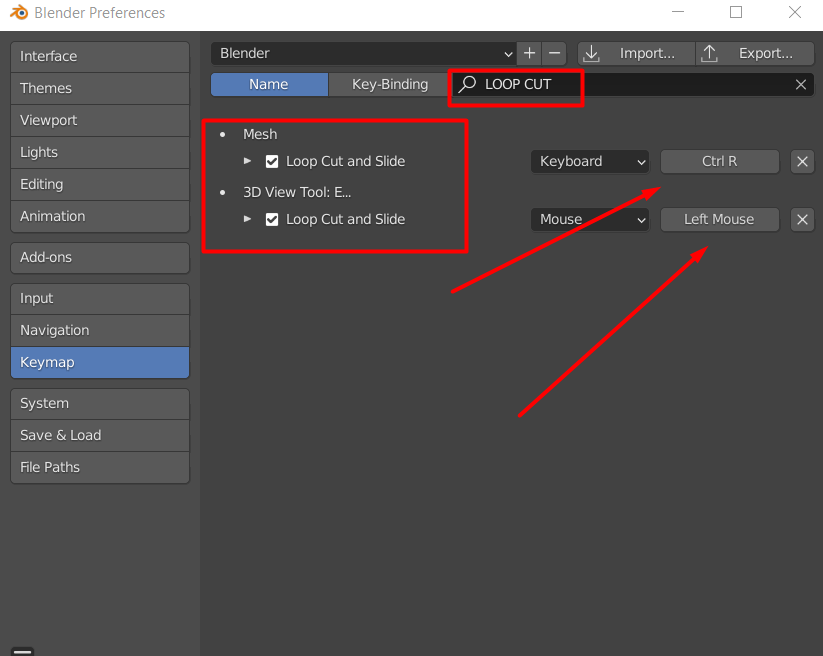823x656 pixels.
Task: Open the System preferences section
Action: pos(100,404)
